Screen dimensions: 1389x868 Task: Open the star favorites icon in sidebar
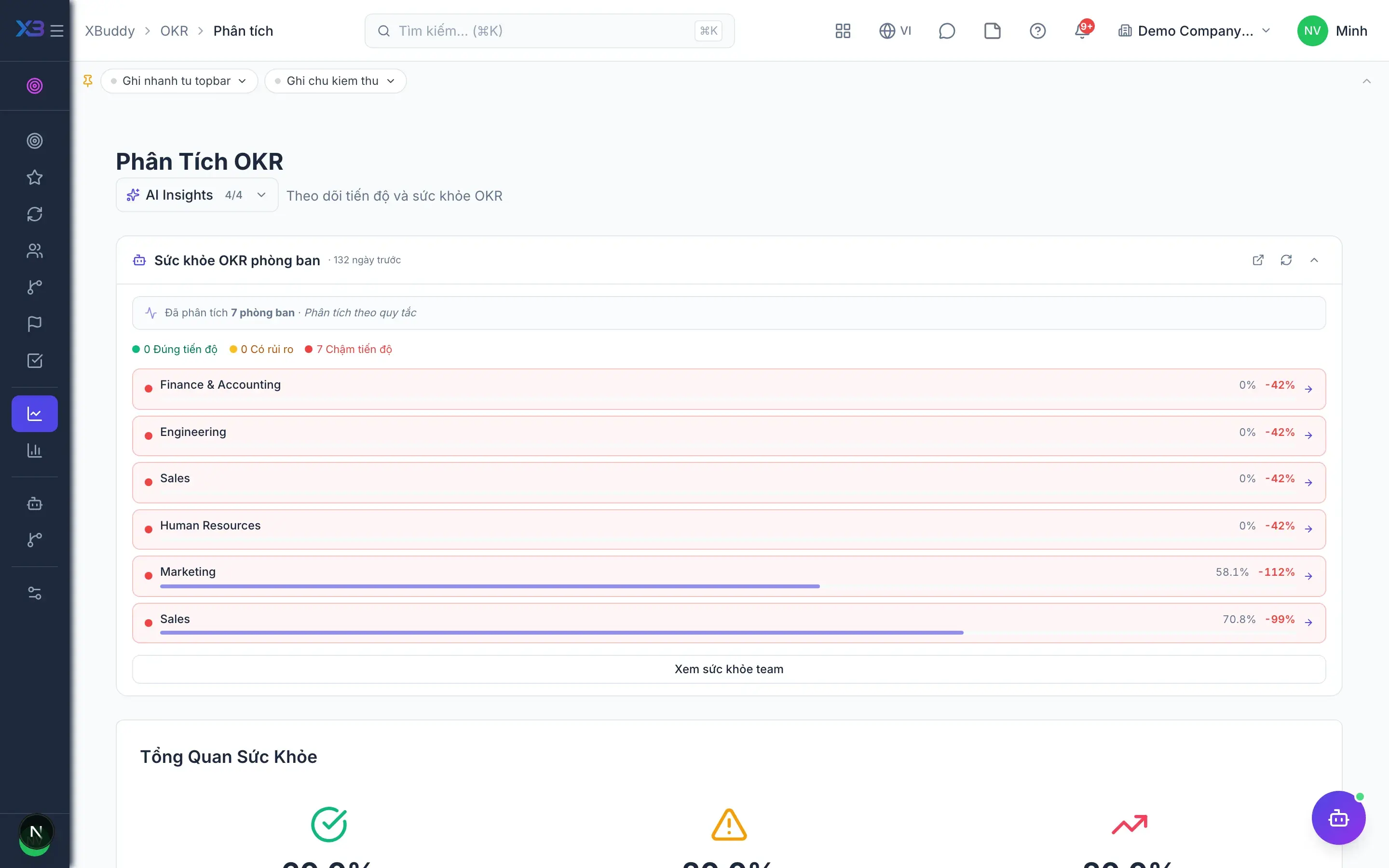click(x=34, y=177)
